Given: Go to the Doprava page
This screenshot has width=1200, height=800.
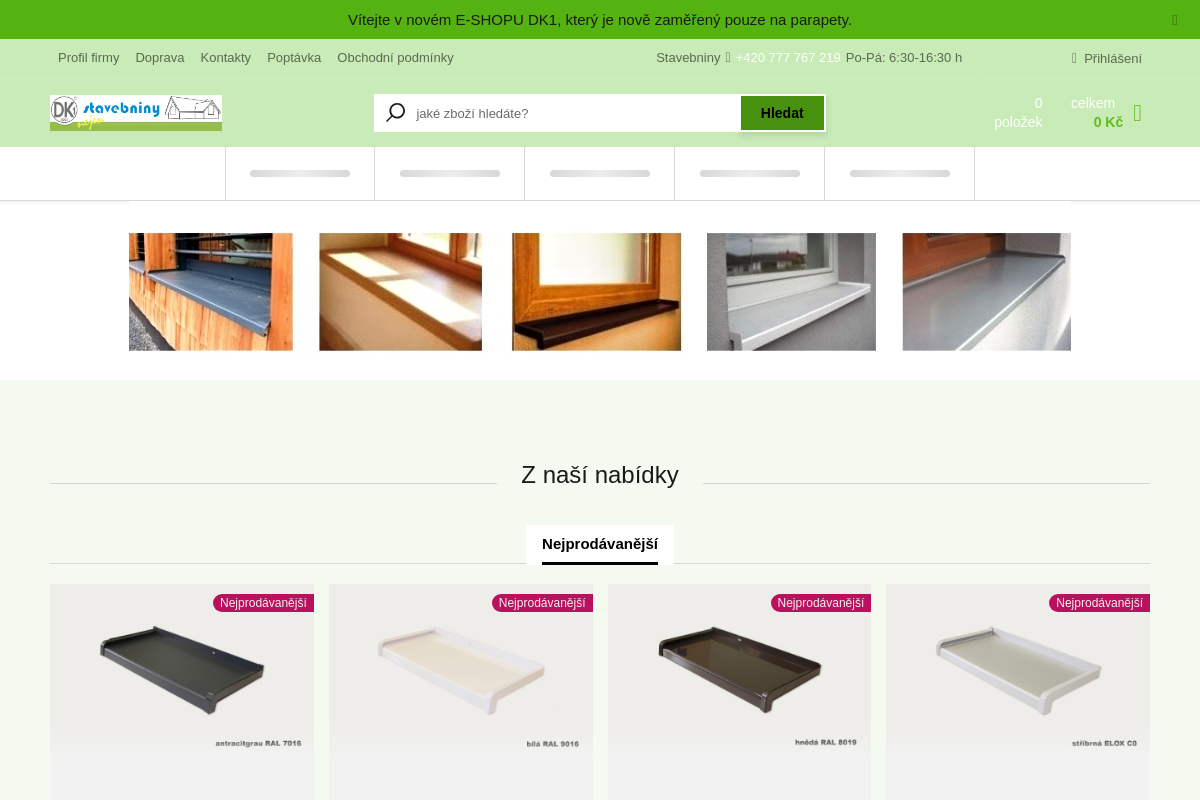Looking at the screenshot, I should (160, 57).
